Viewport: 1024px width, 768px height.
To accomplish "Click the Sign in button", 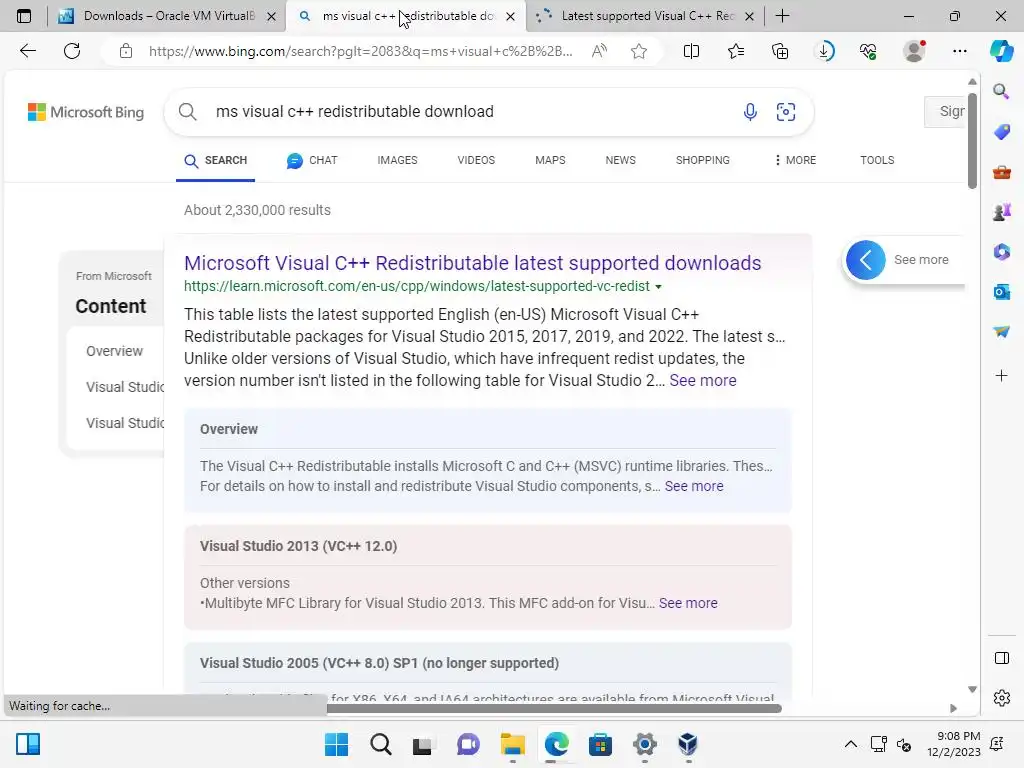I will coord(944,112).
